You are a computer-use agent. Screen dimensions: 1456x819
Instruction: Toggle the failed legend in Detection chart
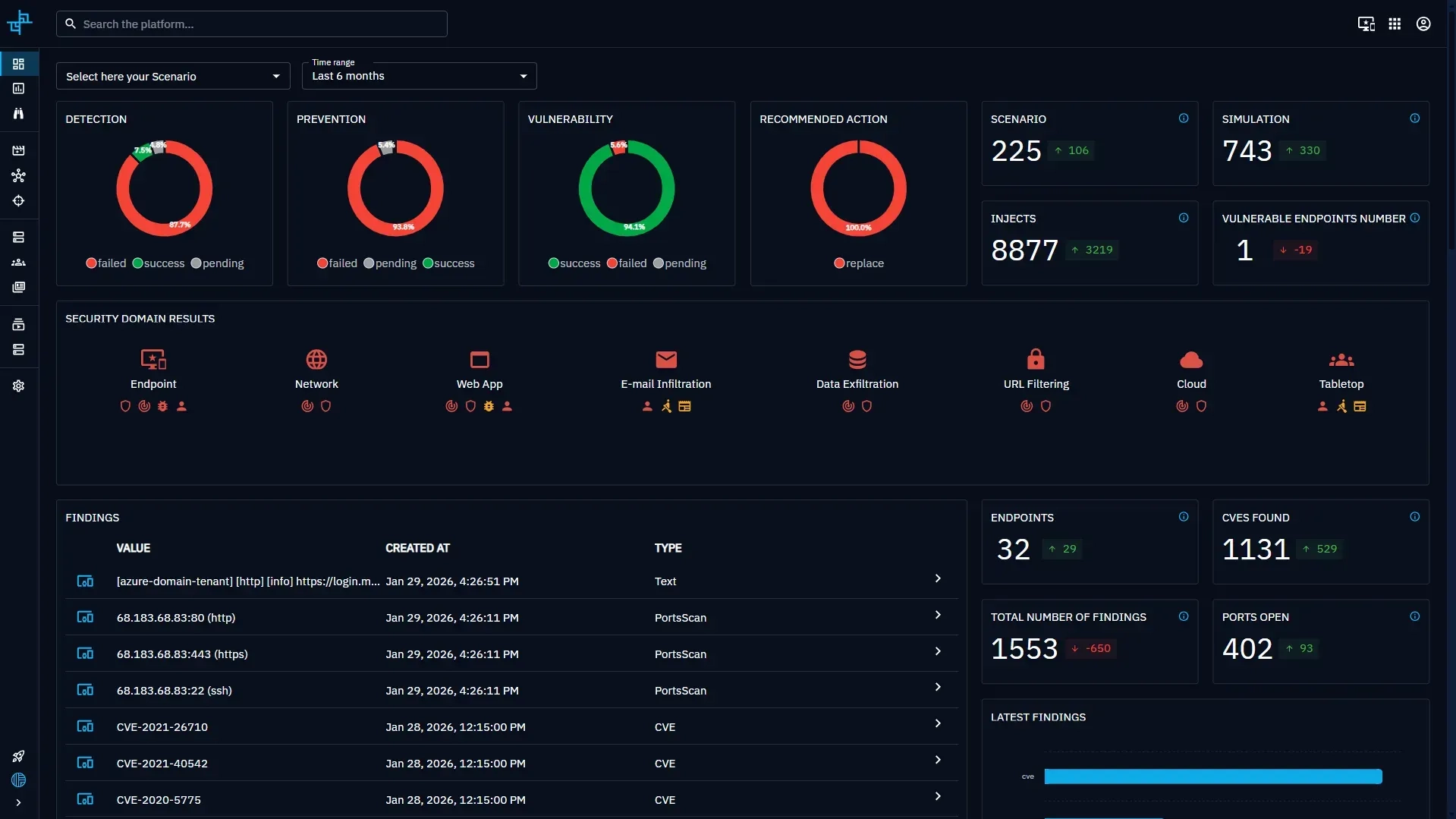point(105,263)
